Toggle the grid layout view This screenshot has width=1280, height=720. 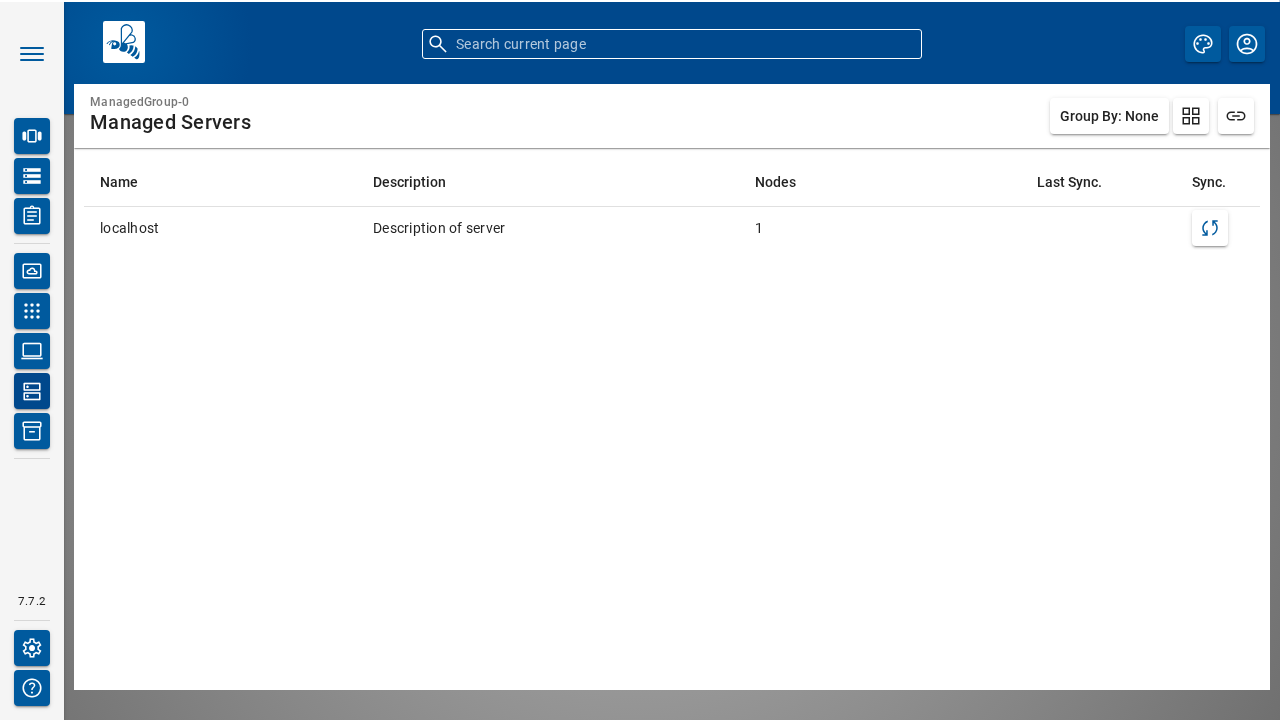(1191, 116)
